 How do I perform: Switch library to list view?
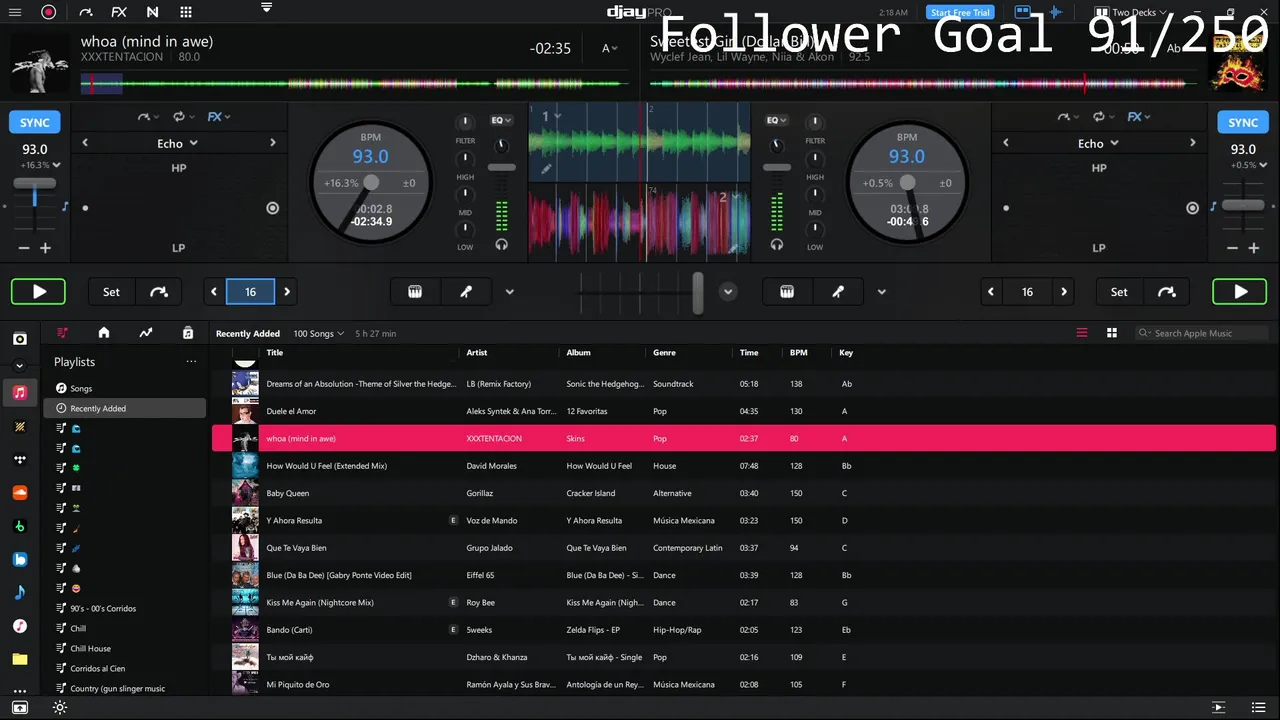[x=1081, y=333]
